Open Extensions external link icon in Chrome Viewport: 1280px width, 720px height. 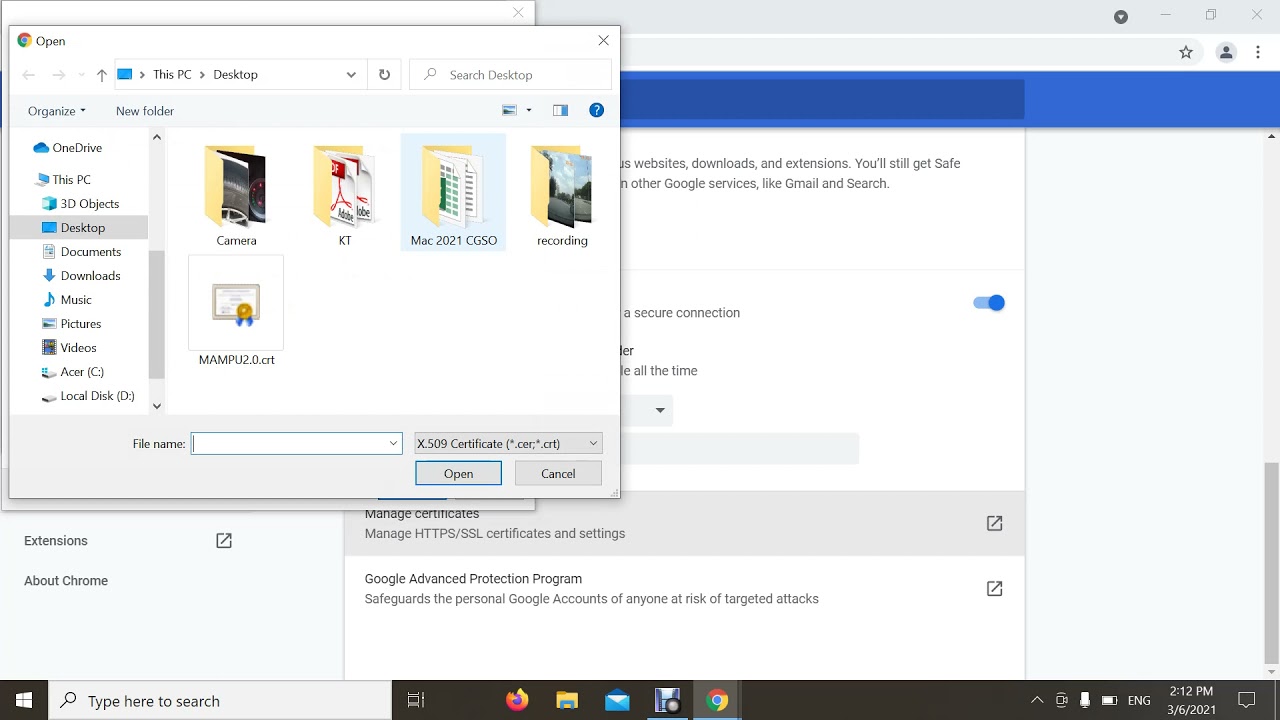tap(224, 541)
